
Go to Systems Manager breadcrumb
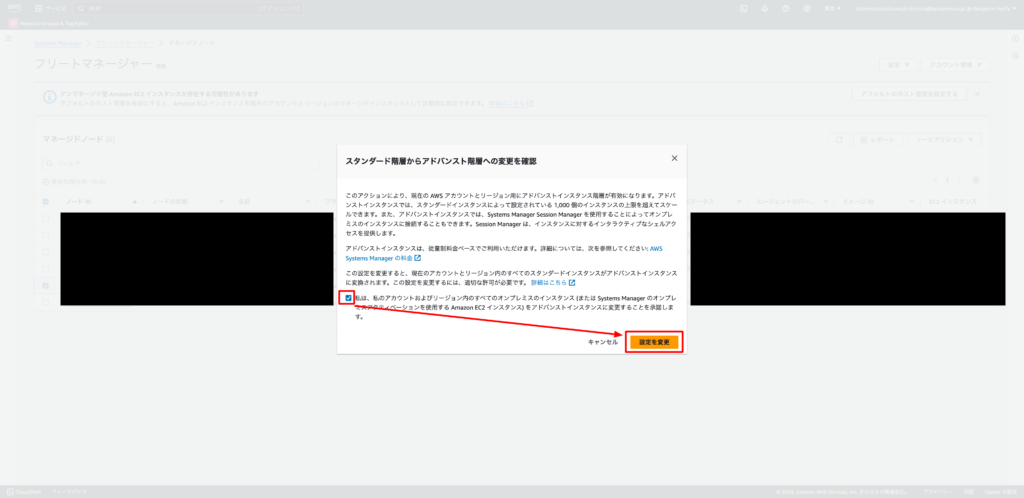[58, 43]
